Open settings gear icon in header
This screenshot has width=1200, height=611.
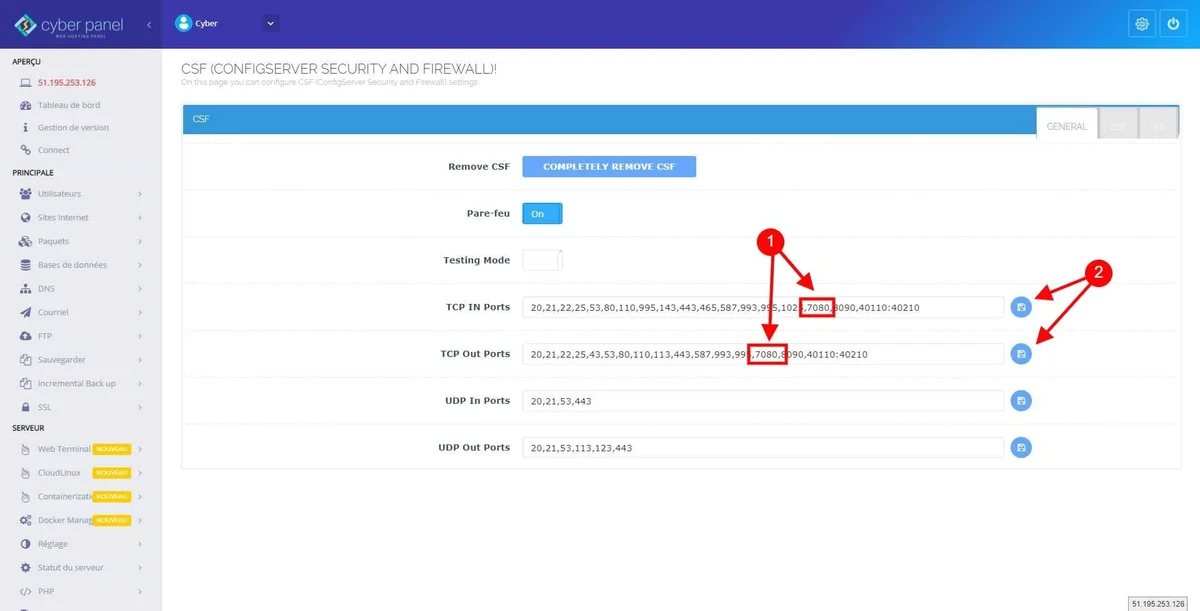point(1141,24)
